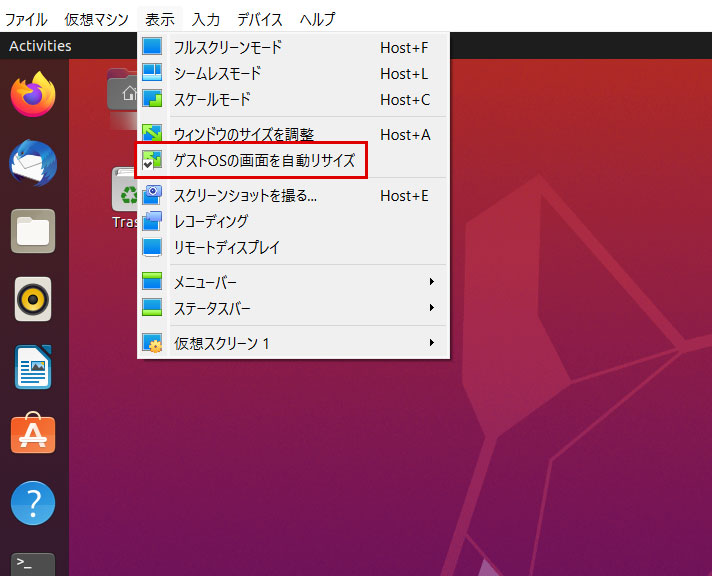This screenshot has height=576, width=712.
Task: Open the 入力 menu
Action: [x=206, y=20]
